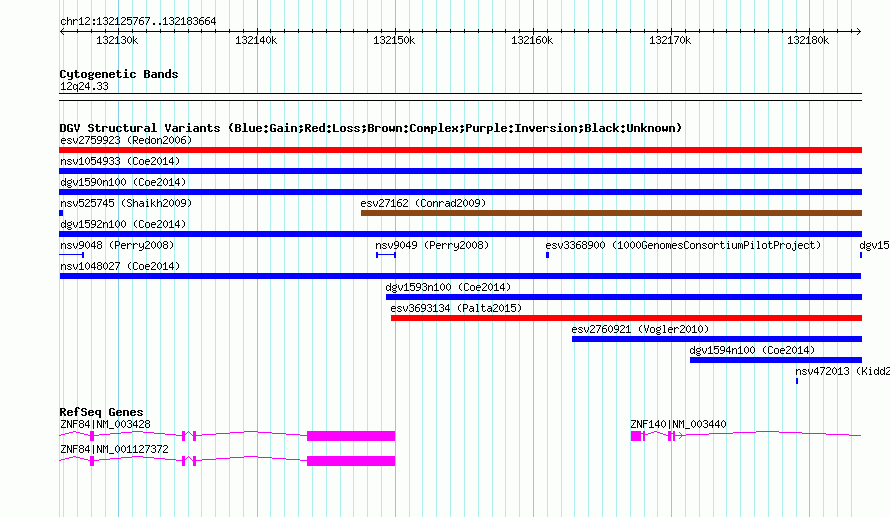Click the 132130k ruler label
Screen dimensions: 890x517
117,40
